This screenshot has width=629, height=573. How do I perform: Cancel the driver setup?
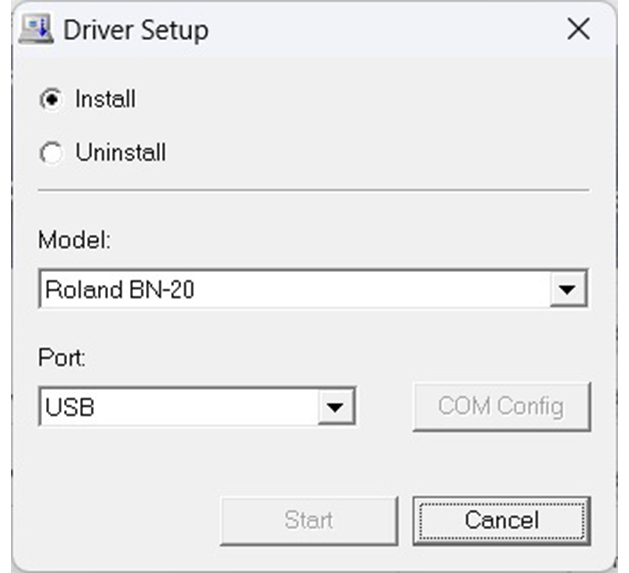pos(501,521)
